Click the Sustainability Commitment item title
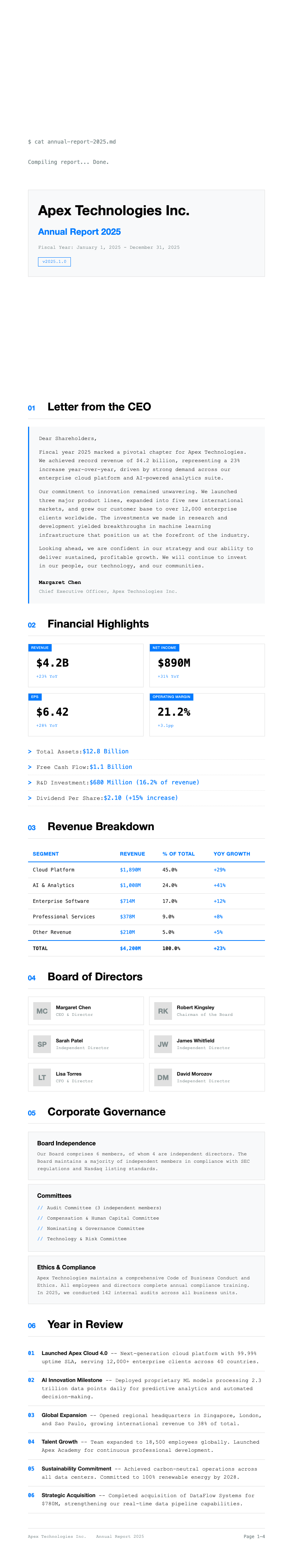293x1568 pixels. point(76,1468)
